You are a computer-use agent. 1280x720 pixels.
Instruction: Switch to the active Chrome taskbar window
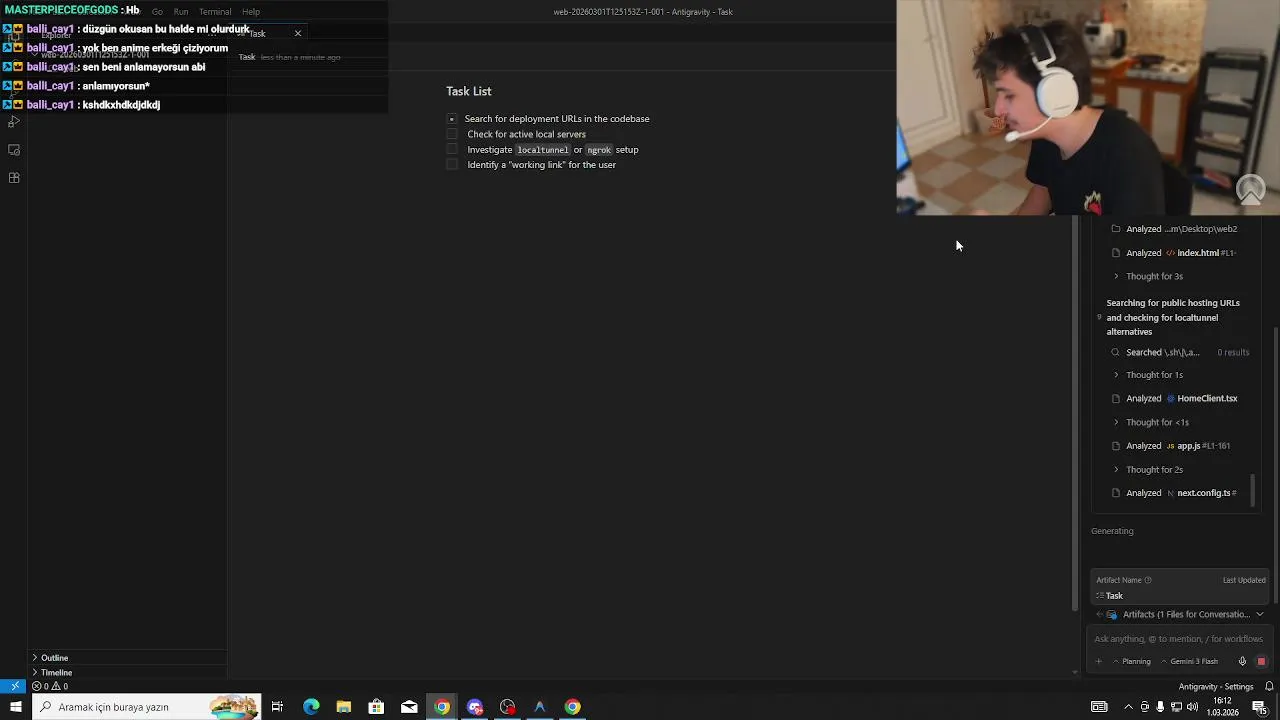(x=442, y=707)
